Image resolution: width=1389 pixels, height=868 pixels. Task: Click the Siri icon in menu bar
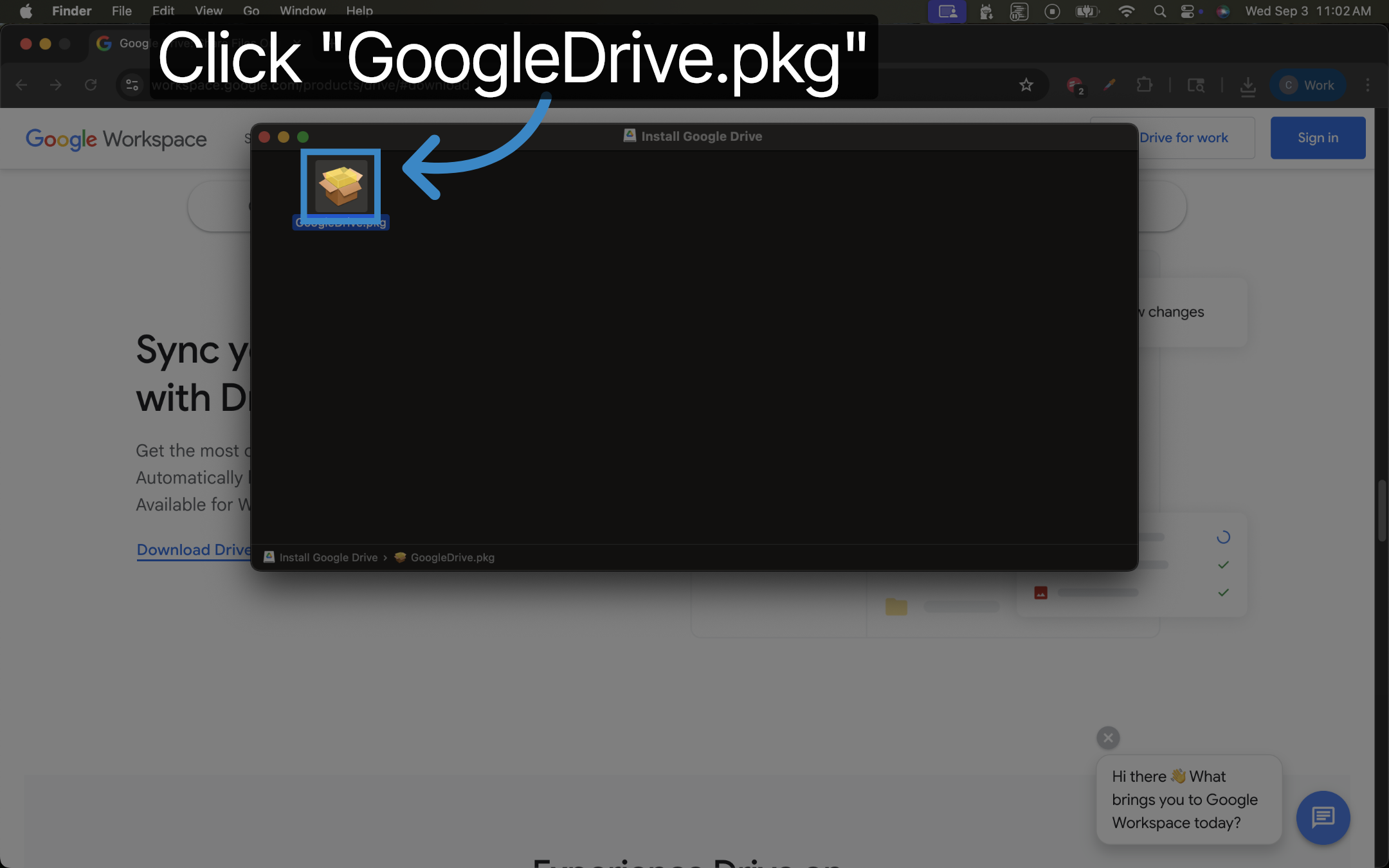click(x=1223, y=12)
